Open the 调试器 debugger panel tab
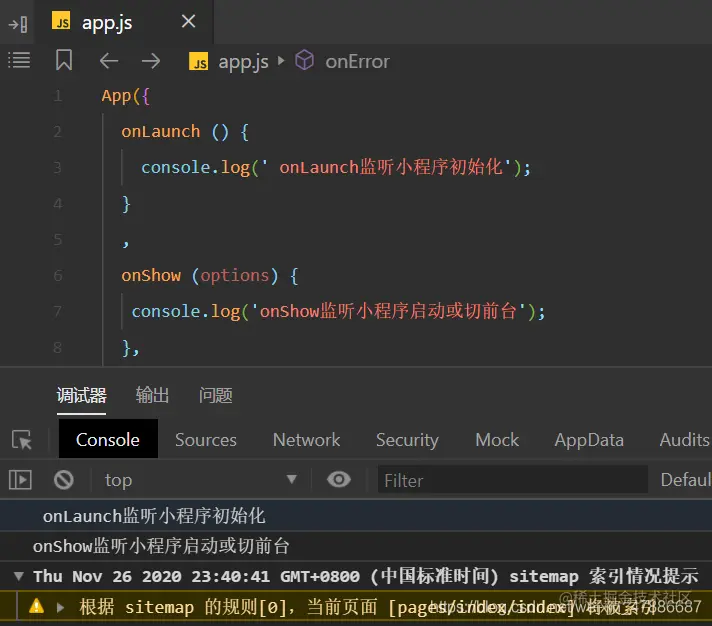The image size is (712, 626). coord(81,395)
